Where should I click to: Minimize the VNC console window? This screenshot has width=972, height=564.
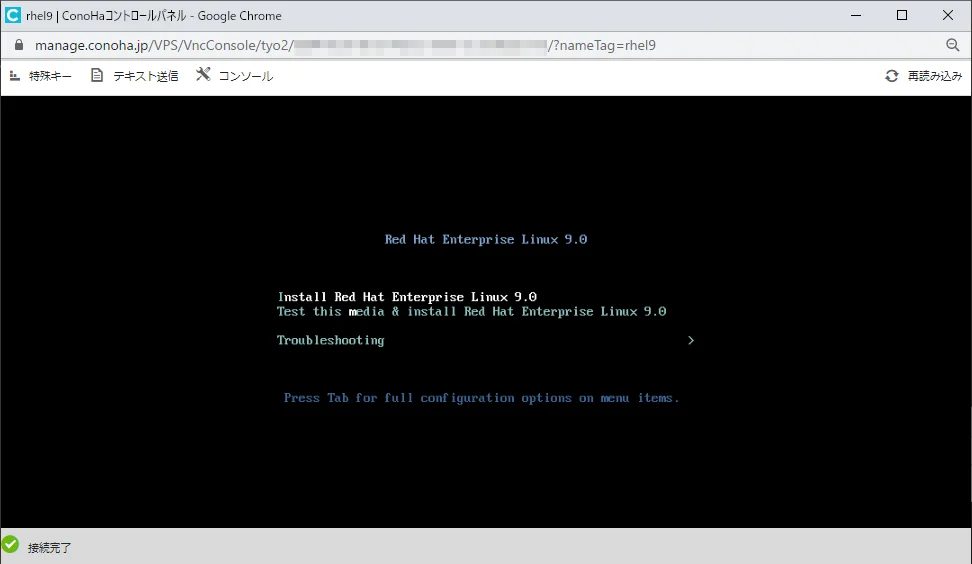click(x=856, y=15)
